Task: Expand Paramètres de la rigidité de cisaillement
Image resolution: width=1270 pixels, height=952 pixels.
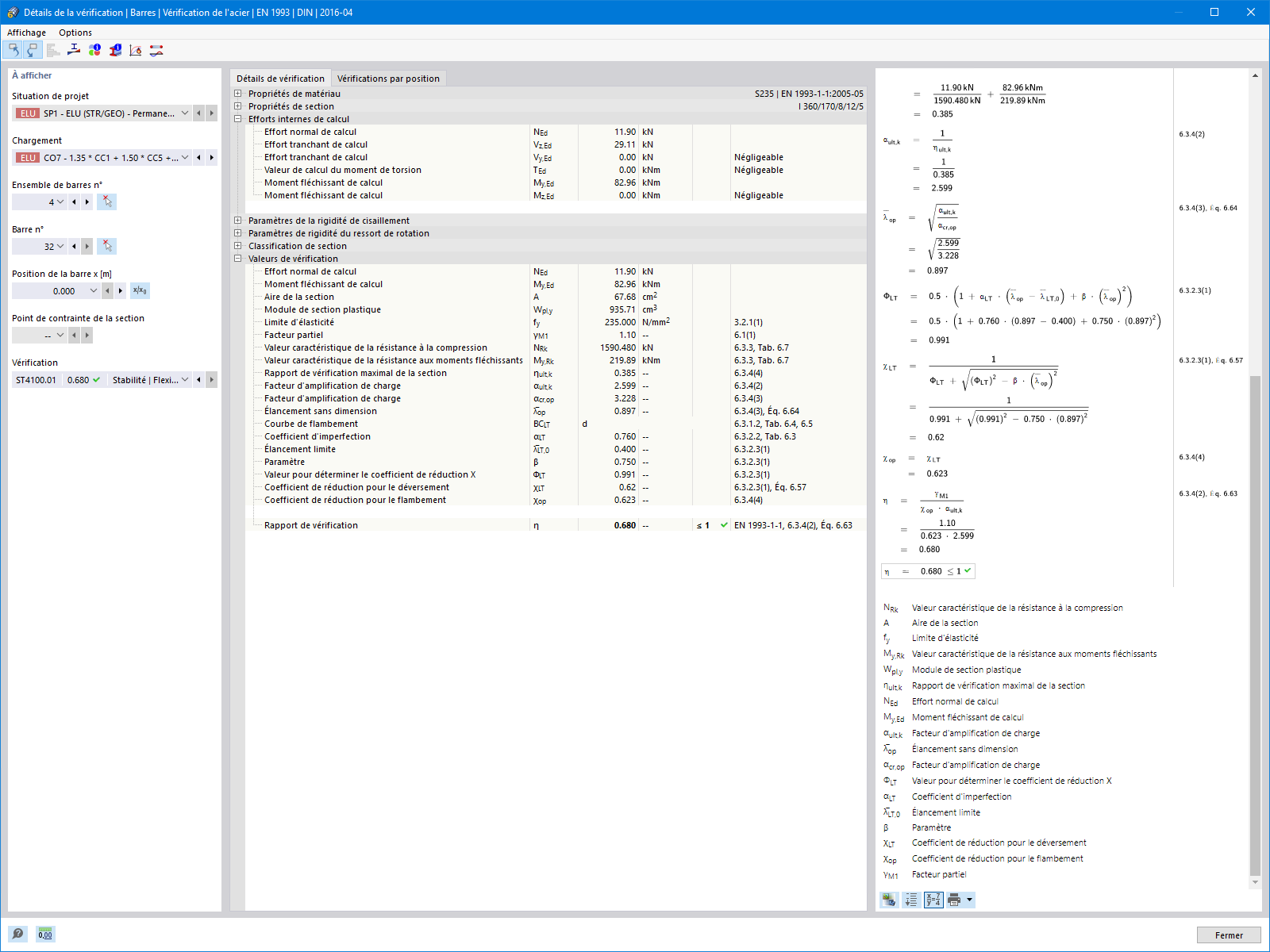Action: coord(237,221)
